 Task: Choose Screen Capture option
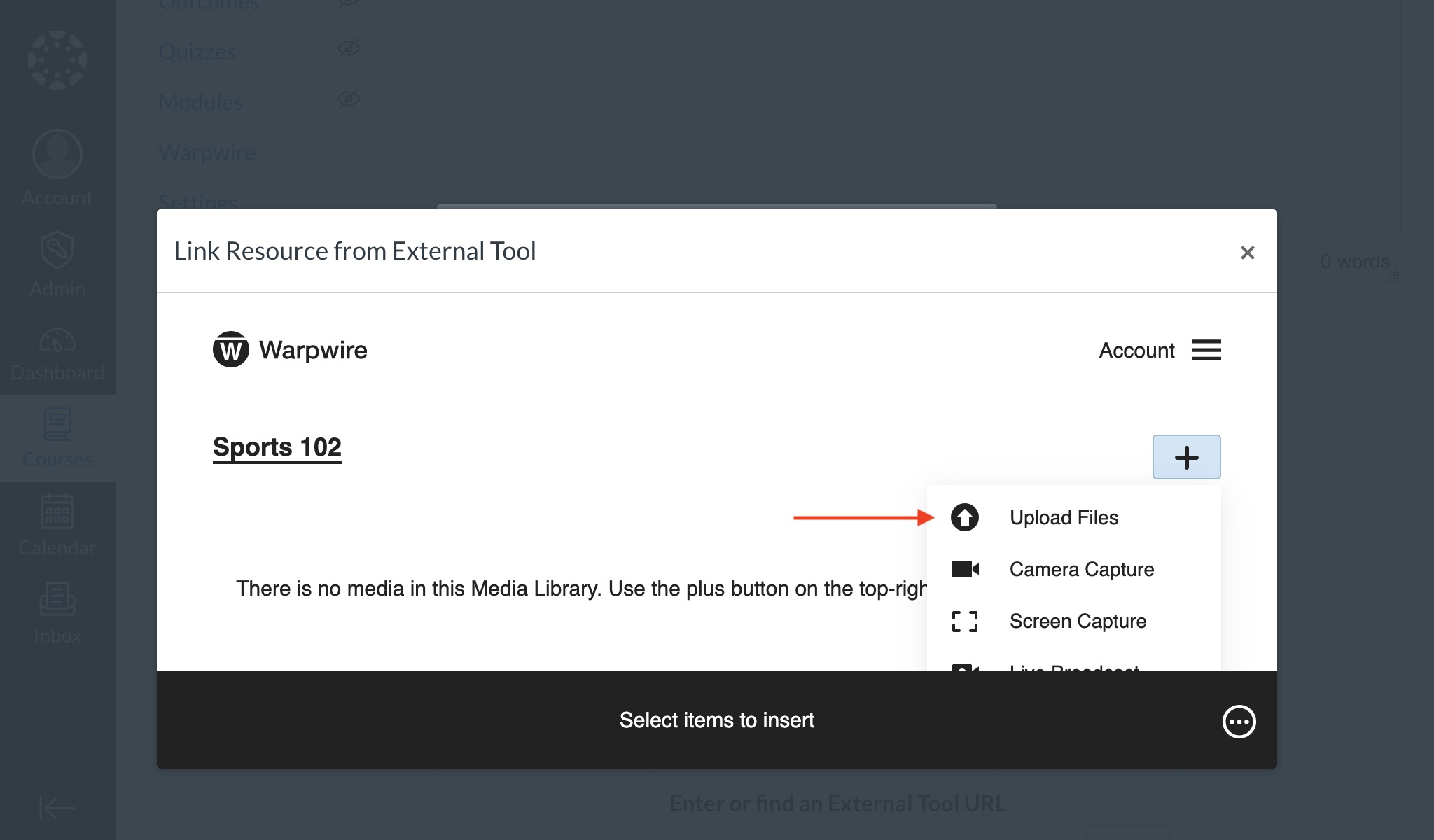click(x=1077, y=621)
